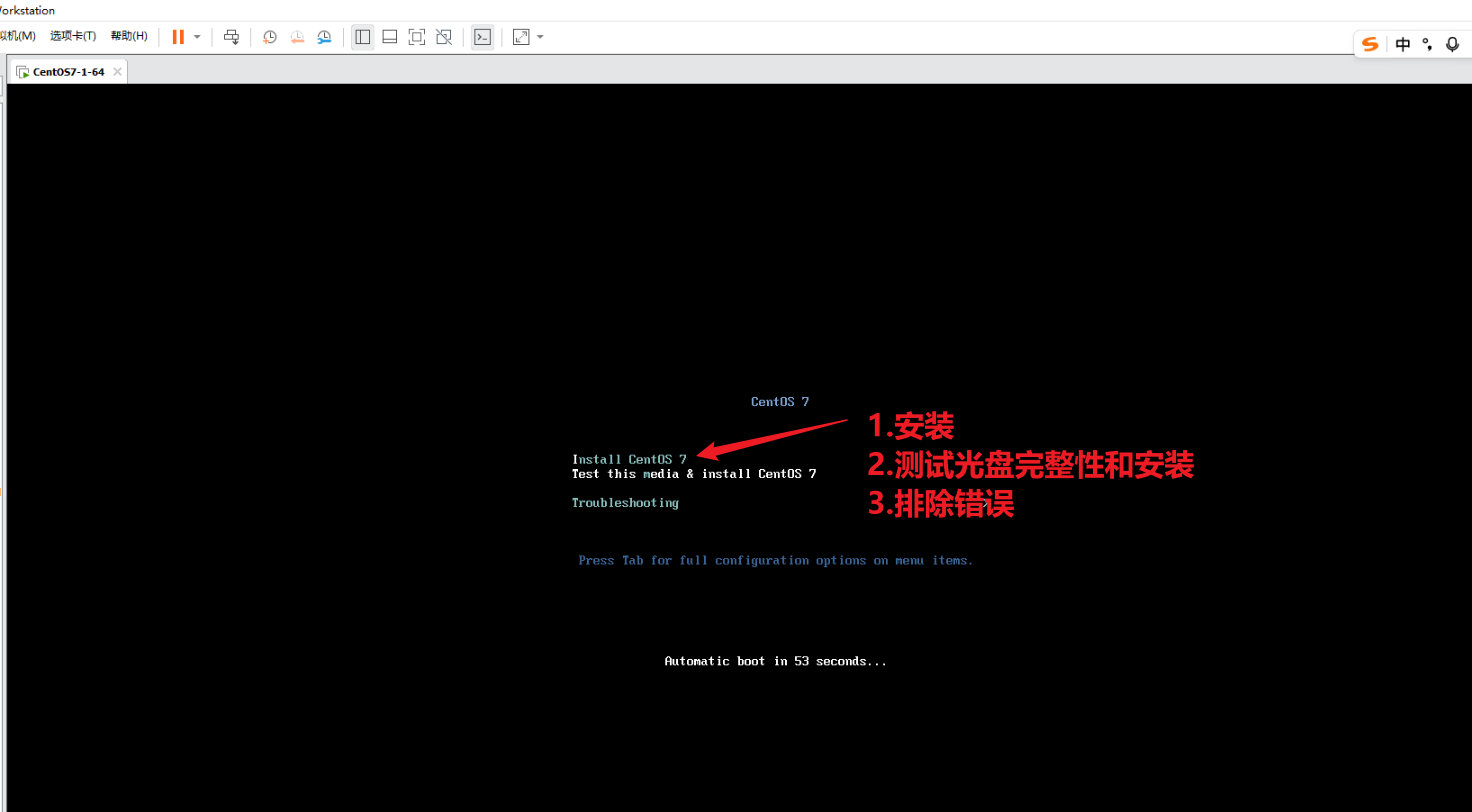Close the CentOS7-1-64 tab
1472x812 pixels.
pyautogui.click(x=117, y=72)
